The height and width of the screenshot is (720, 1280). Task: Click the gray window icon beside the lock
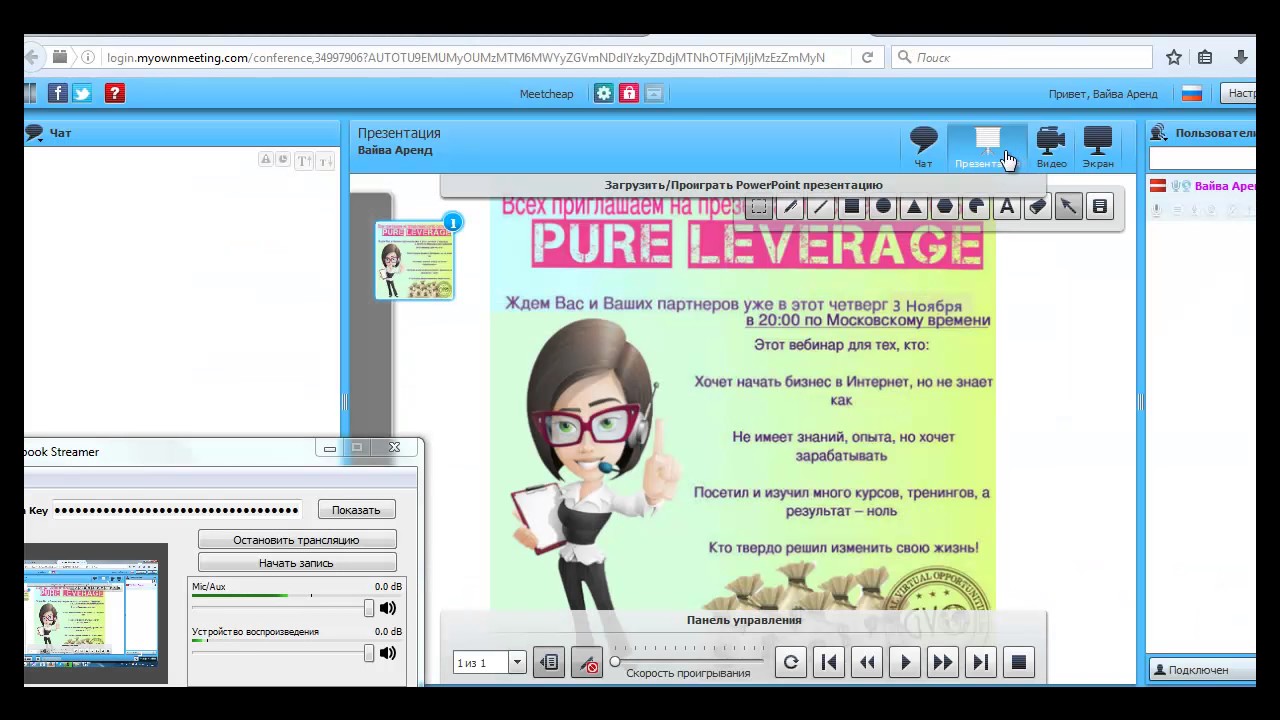[654, 93]
